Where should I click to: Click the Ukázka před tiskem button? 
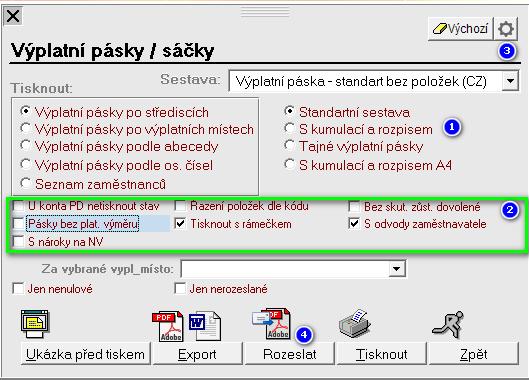(x=85, y=354)
